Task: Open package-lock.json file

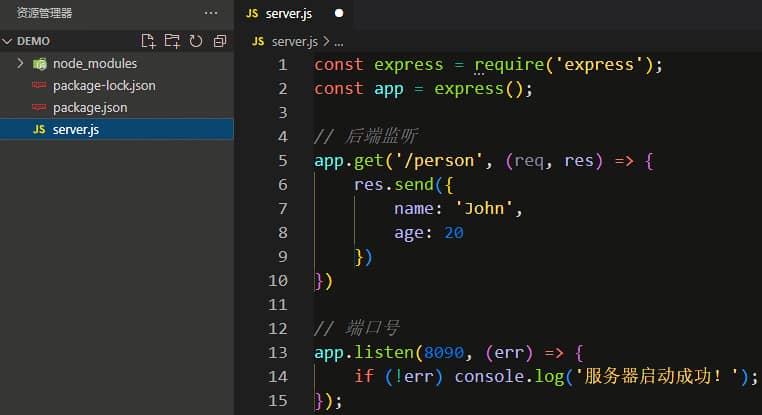Action: (x=104, y=86)
